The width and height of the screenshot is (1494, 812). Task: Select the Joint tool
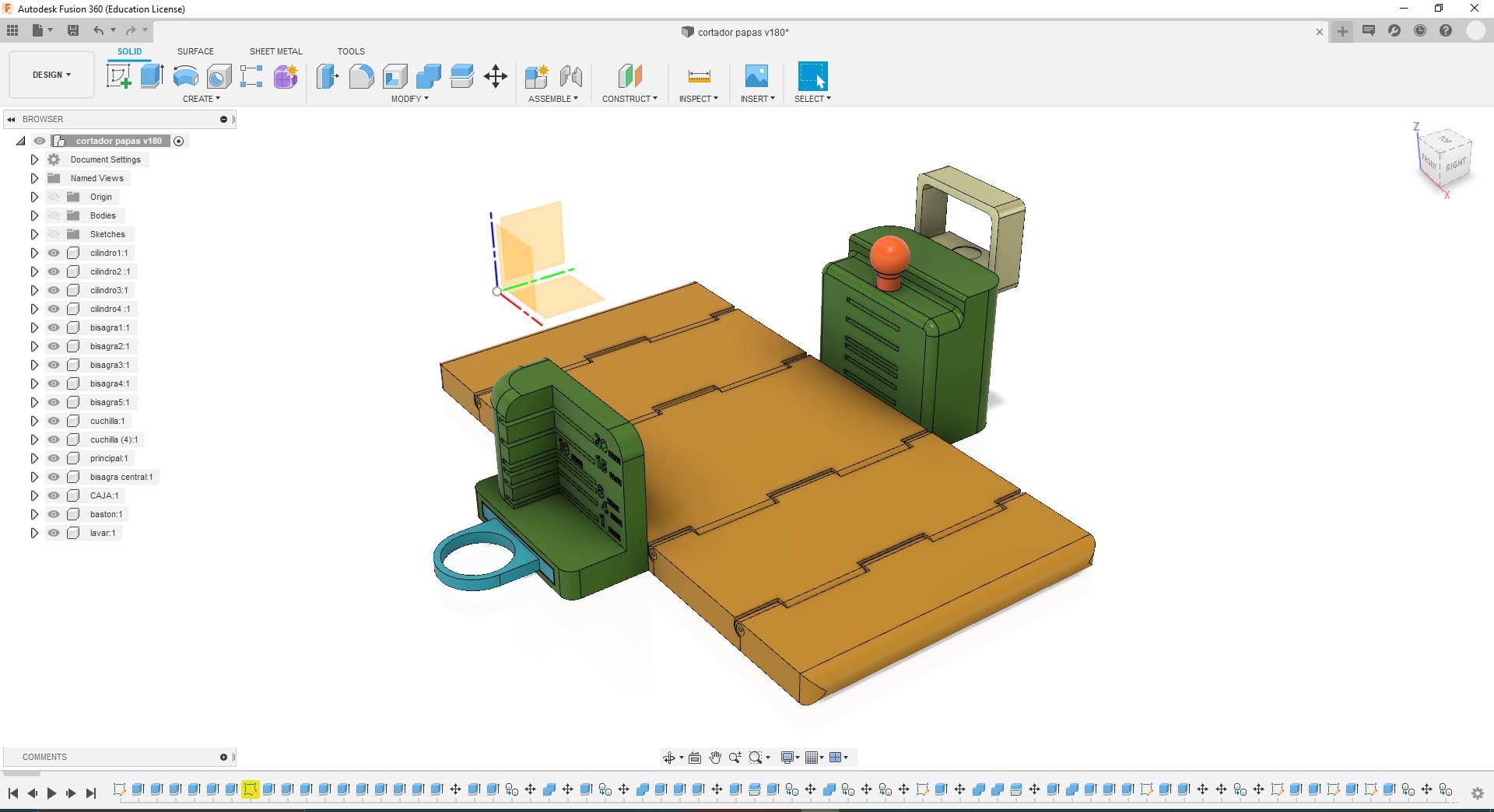point(571,76)
